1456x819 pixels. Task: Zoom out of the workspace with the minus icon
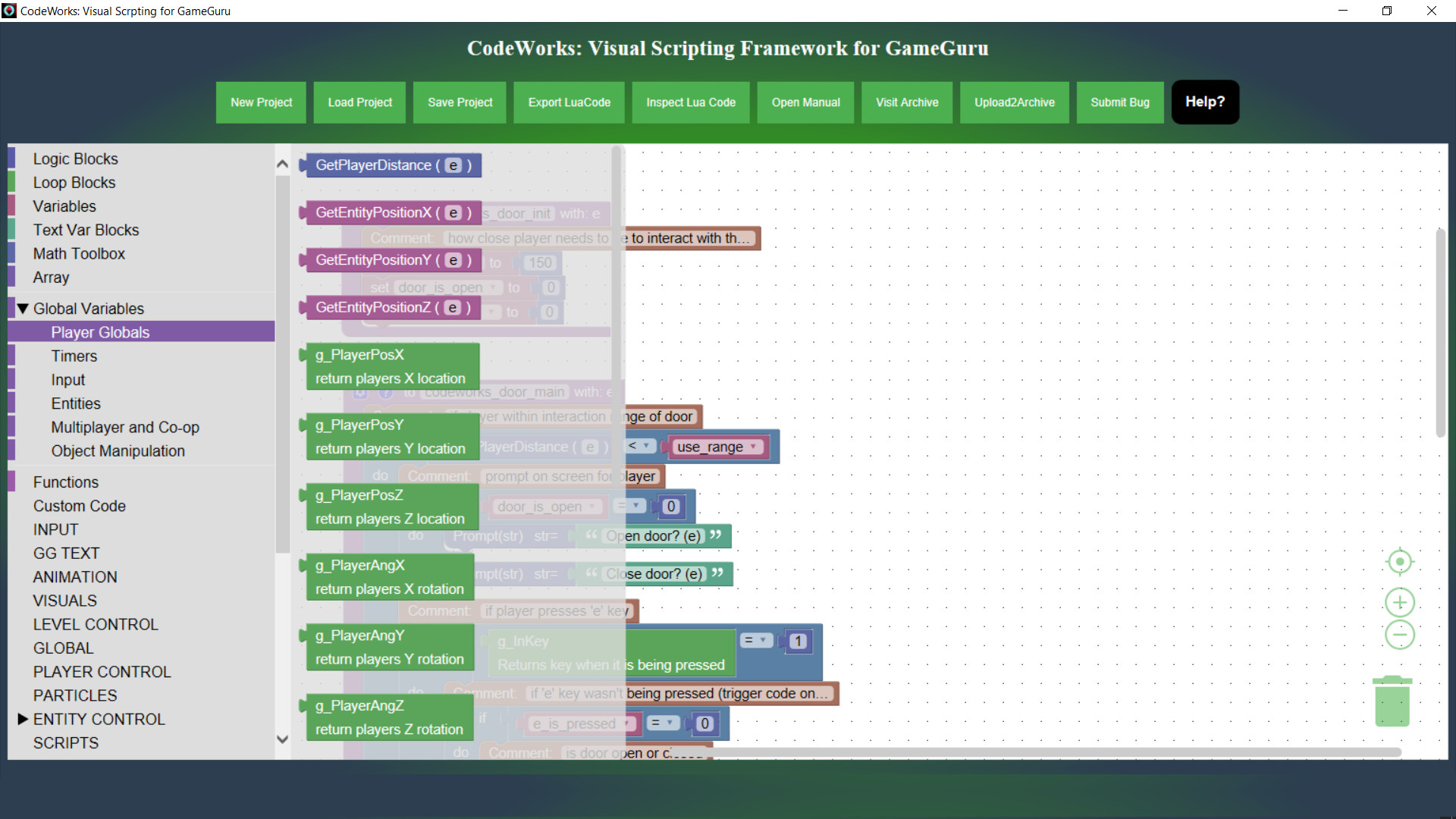(x=1400, y=635)
